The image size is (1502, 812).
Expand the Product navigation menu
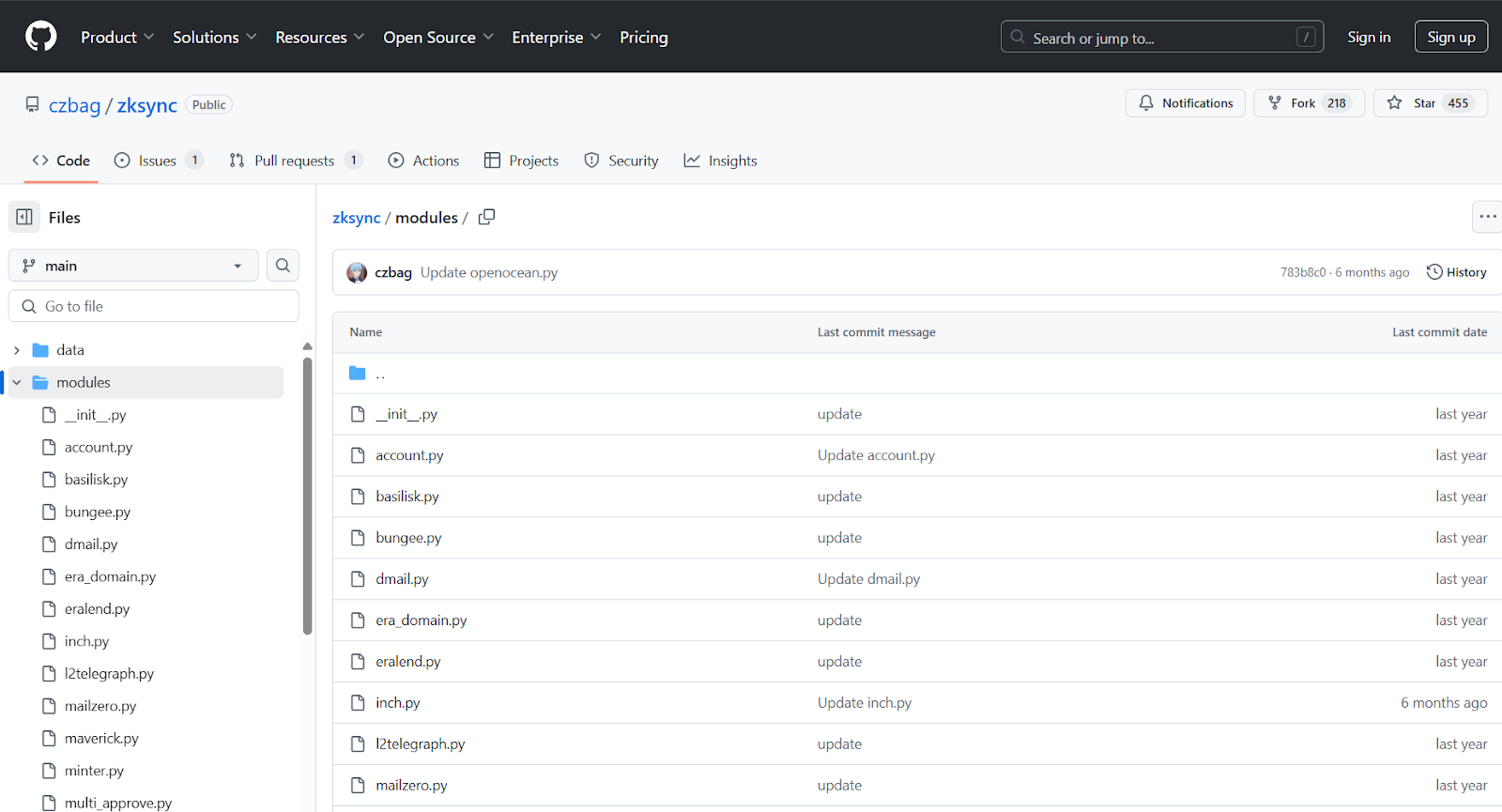pyautogui.click(x=116, y=38)
